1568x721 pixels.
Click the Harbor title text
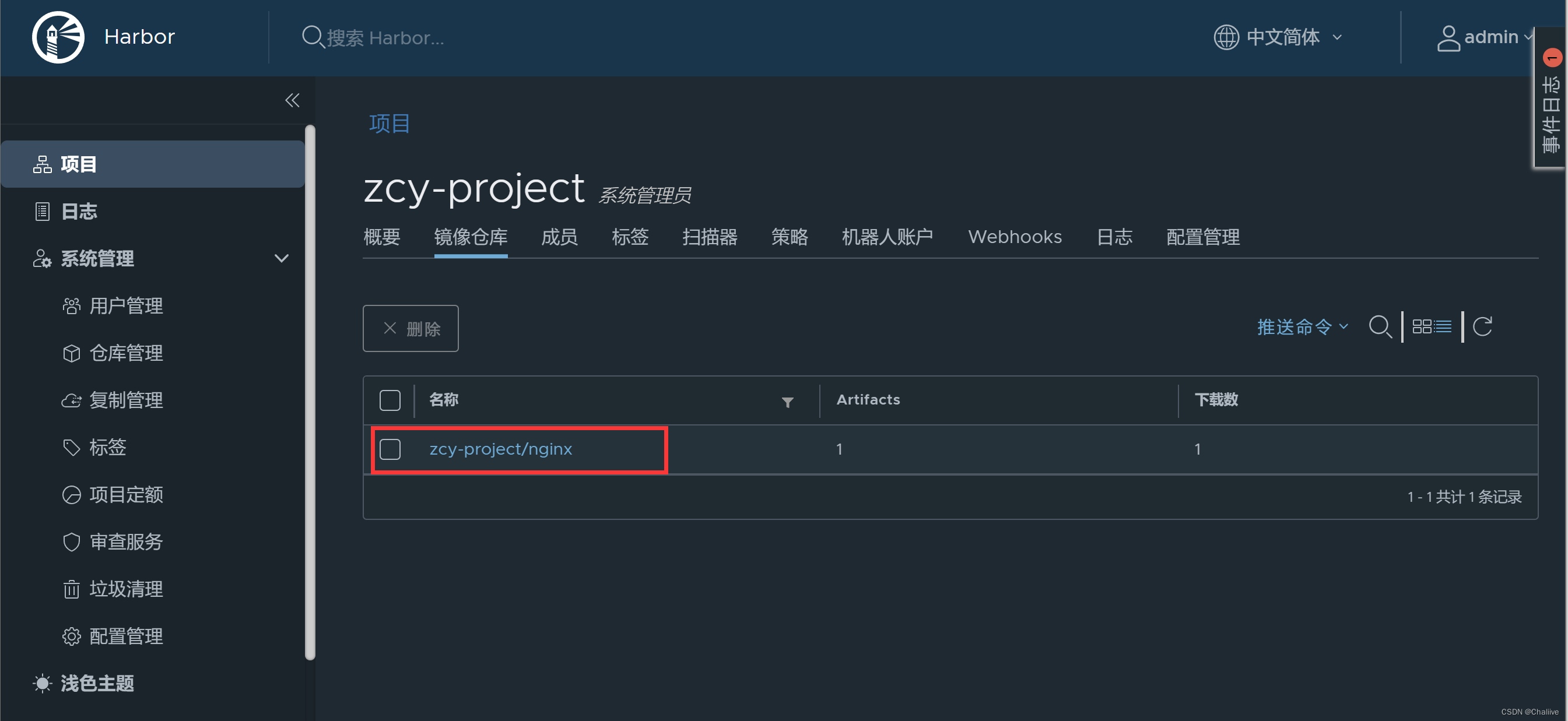pyautogui.click(x=139, y=37)
